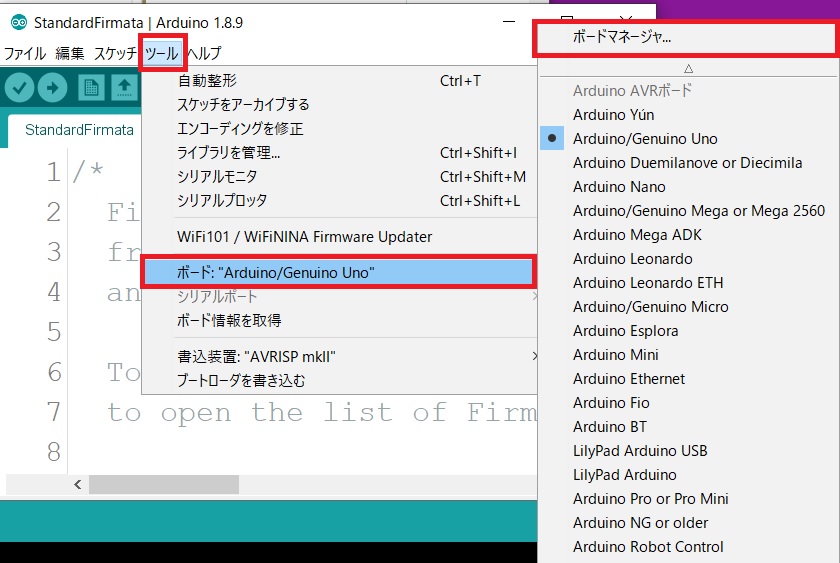
Task: Switch to the StandardFirmata sketch tab
Action: 79,130
